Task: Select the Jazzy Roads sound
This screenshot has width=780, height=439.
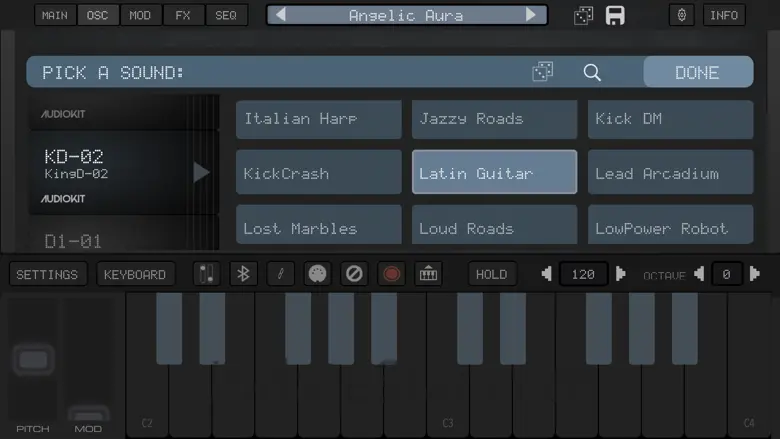Action: tap(494, 119)
